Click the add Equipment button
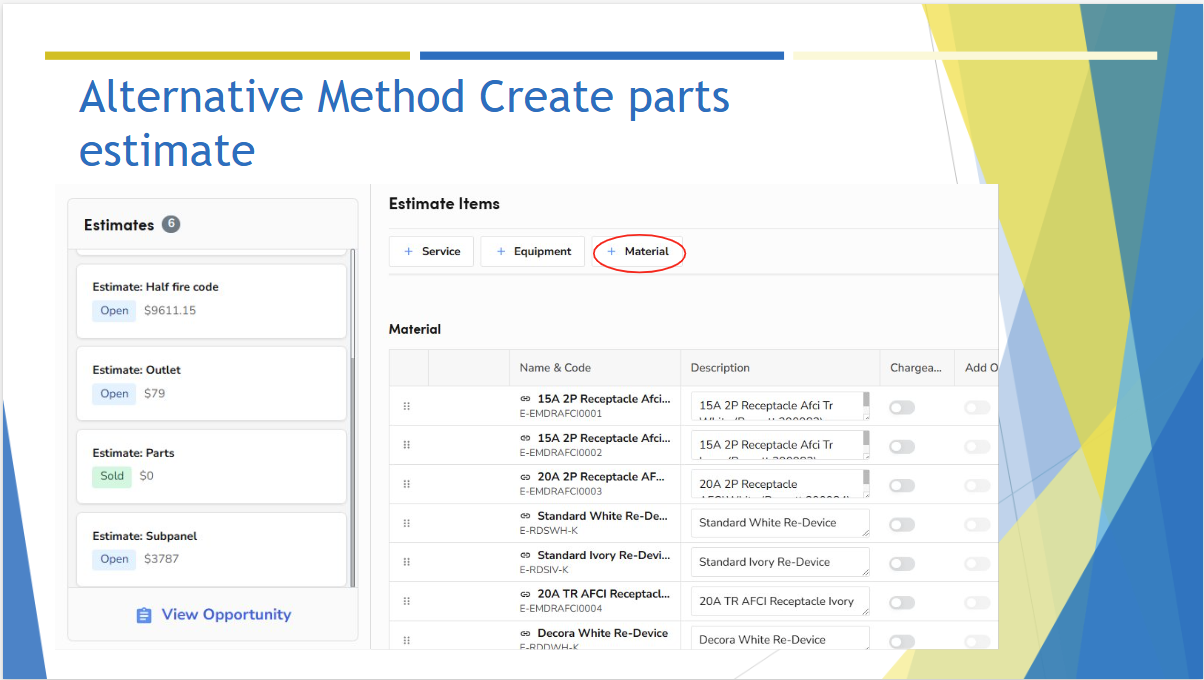1204x680 pixels. coord(532,252)
